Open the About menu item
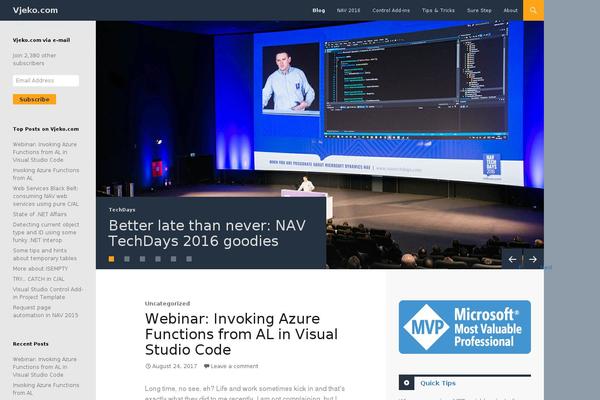Screen dimensions: 600x400 pos(510,10)
